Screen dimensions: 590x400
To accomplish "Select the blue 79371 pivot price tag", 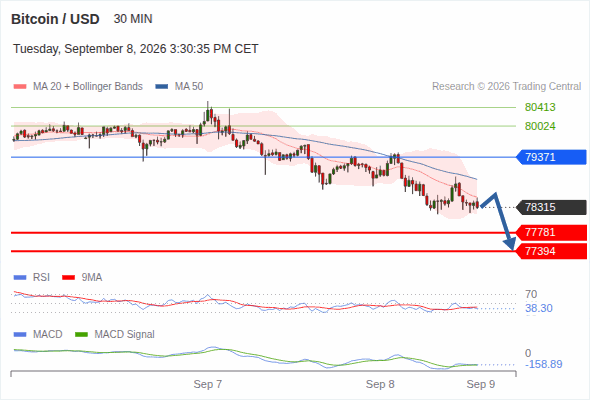I will click(x=552, y=157).
